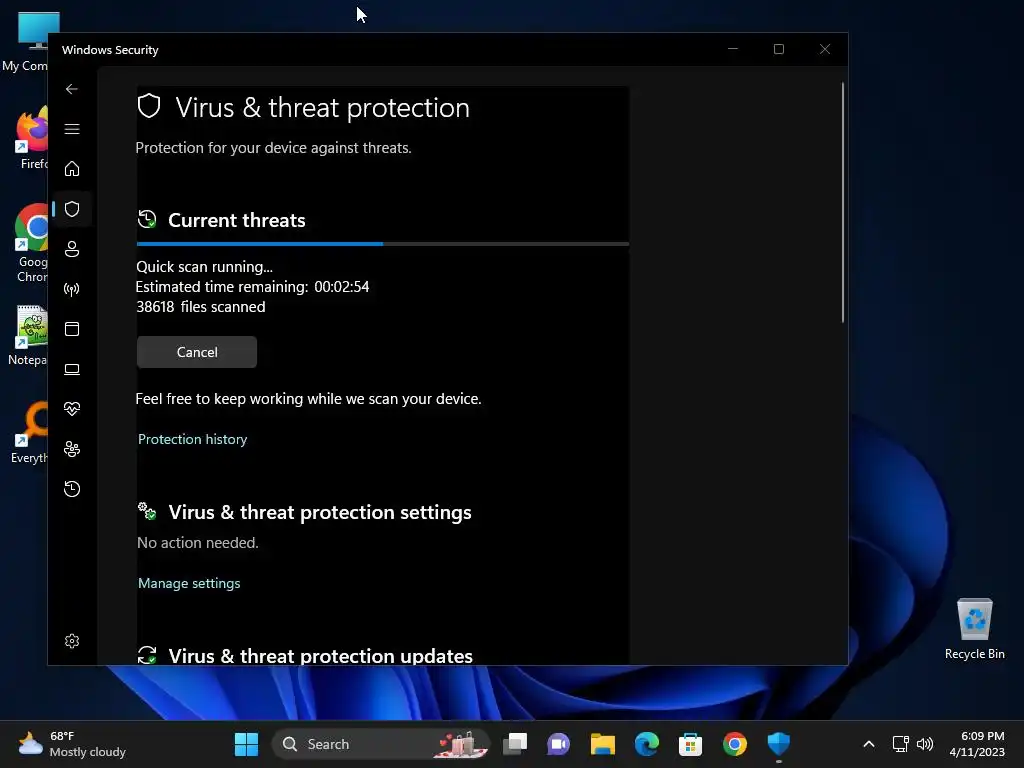Open the Protection history link

(193, 440)
